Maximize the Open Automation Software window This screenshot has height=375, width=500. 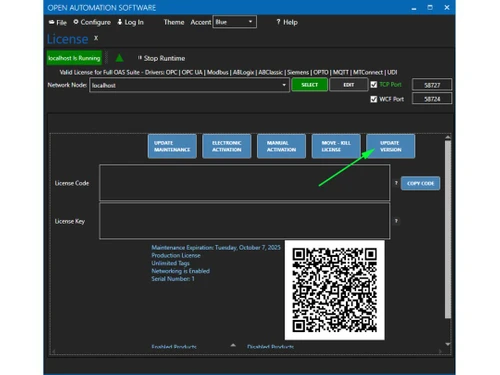430,7
